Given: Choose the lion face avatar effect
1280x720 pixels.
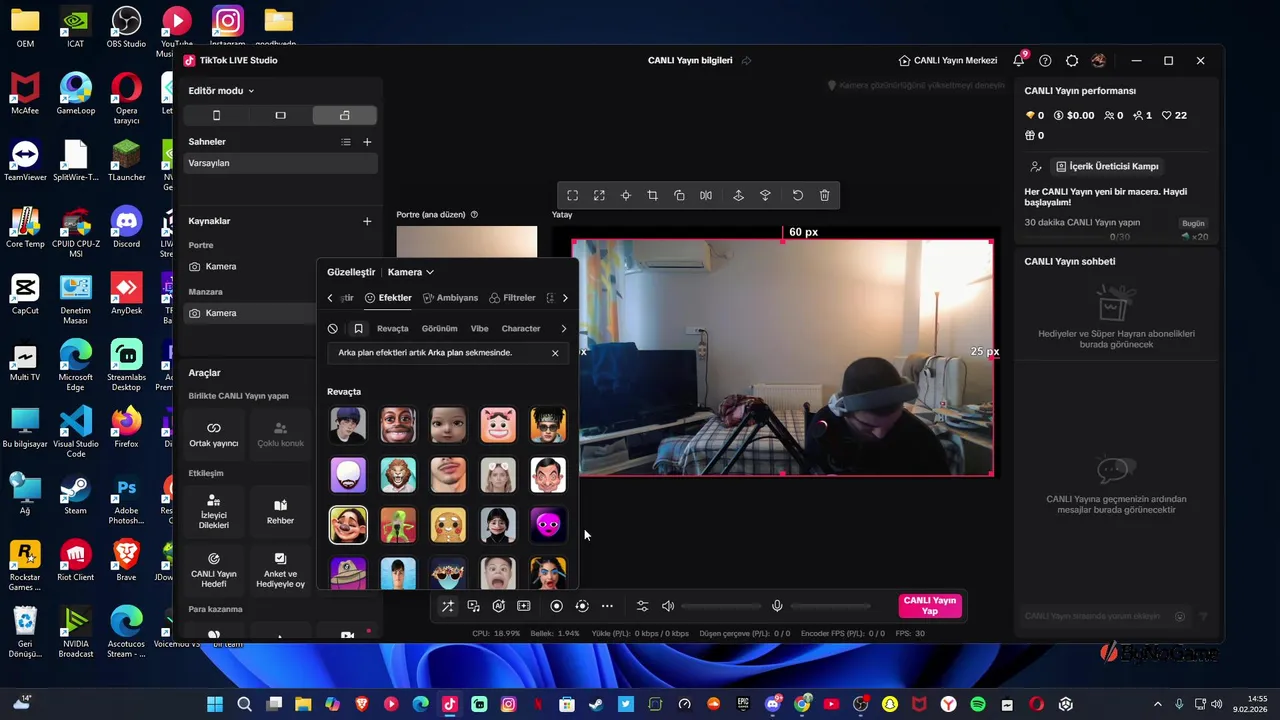Looking at the screenshot, I should tap(398, 475).
